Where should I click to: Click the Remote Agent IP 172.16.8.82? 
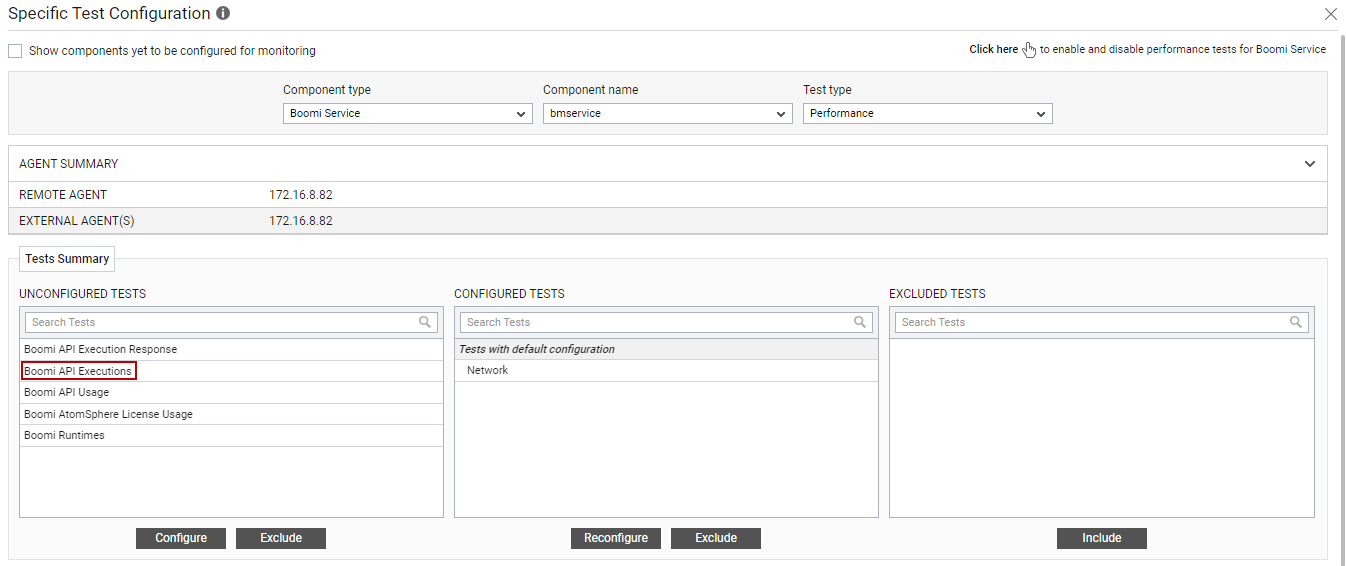pyautogui.click(x=301, y=195)
